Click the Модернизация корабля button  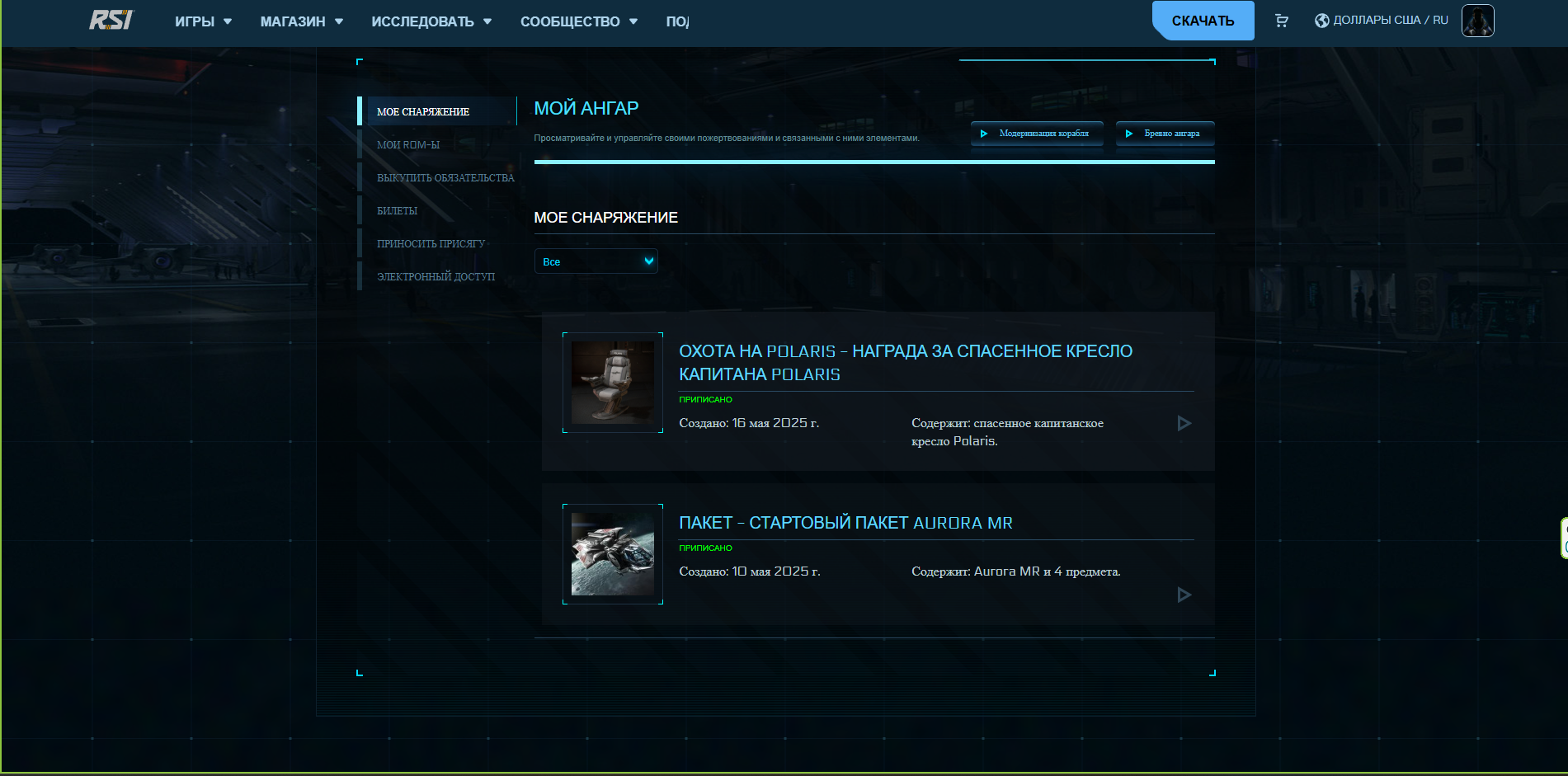(1037, 134)
